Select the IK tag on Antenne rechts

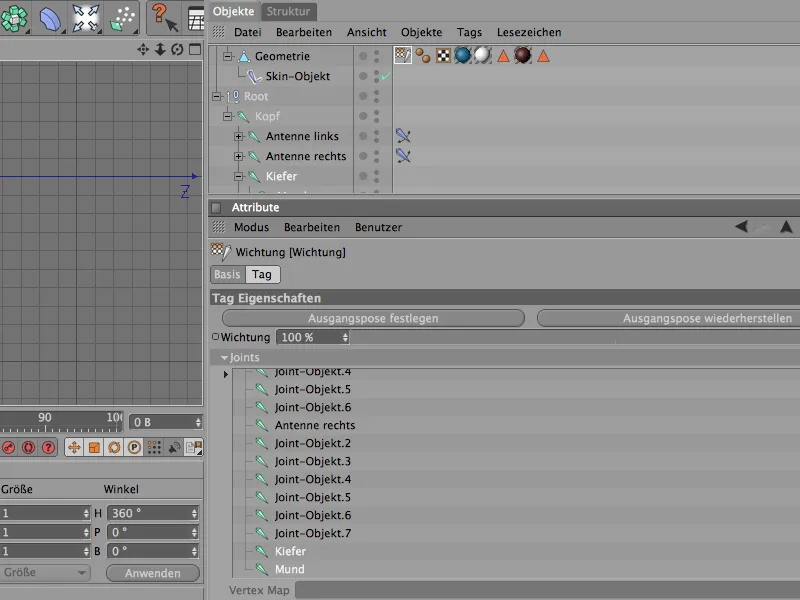pos(403,156)
